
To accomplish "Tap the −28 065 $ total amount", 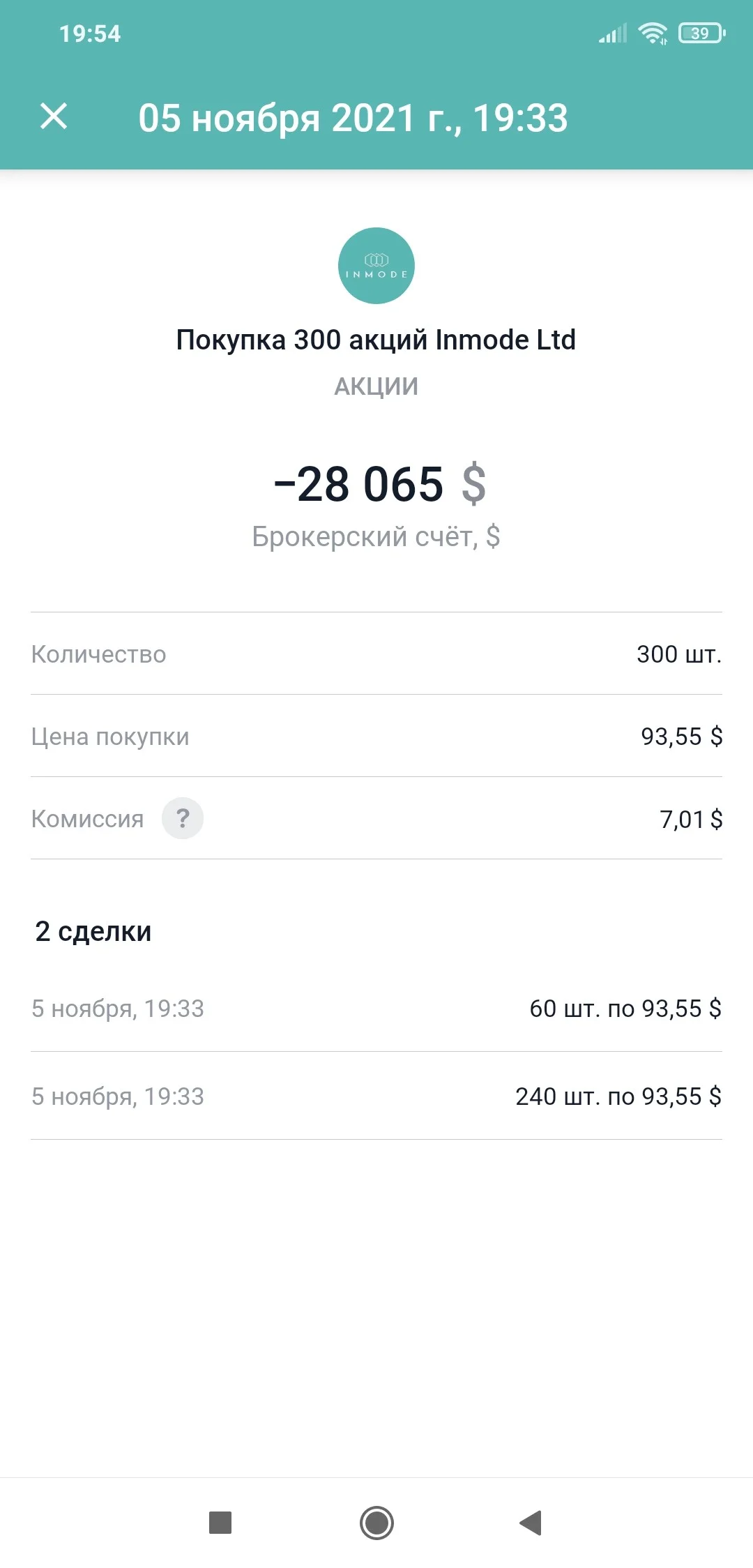I will coord(380,483).
